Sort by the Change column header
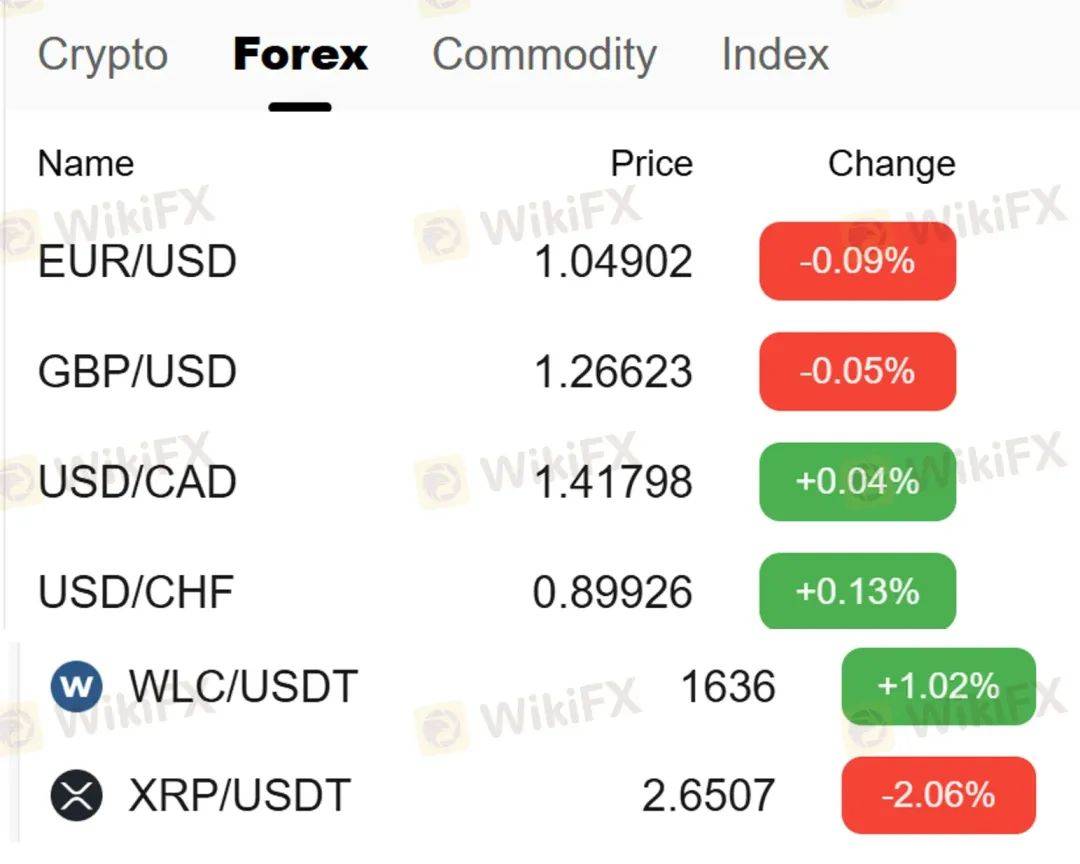The width and height of the screenshot is (1080, 864). pos(892,165)
